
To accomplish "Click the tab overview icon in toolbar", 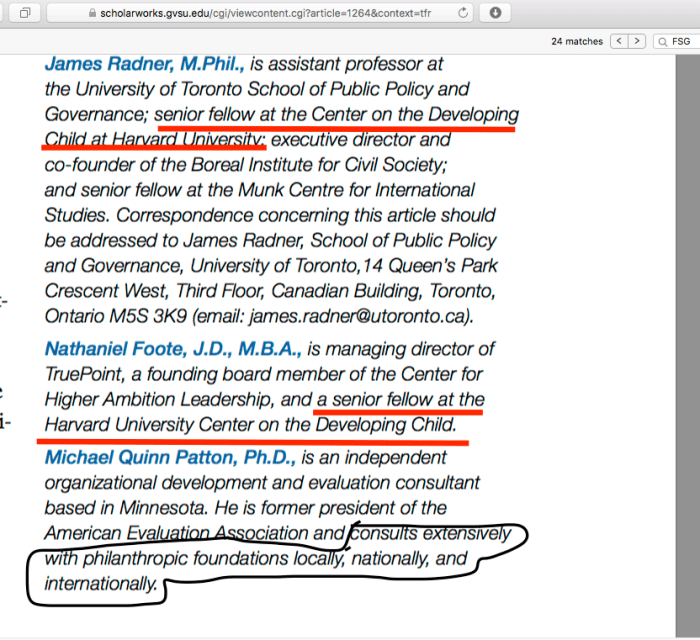I will point(26,13).
